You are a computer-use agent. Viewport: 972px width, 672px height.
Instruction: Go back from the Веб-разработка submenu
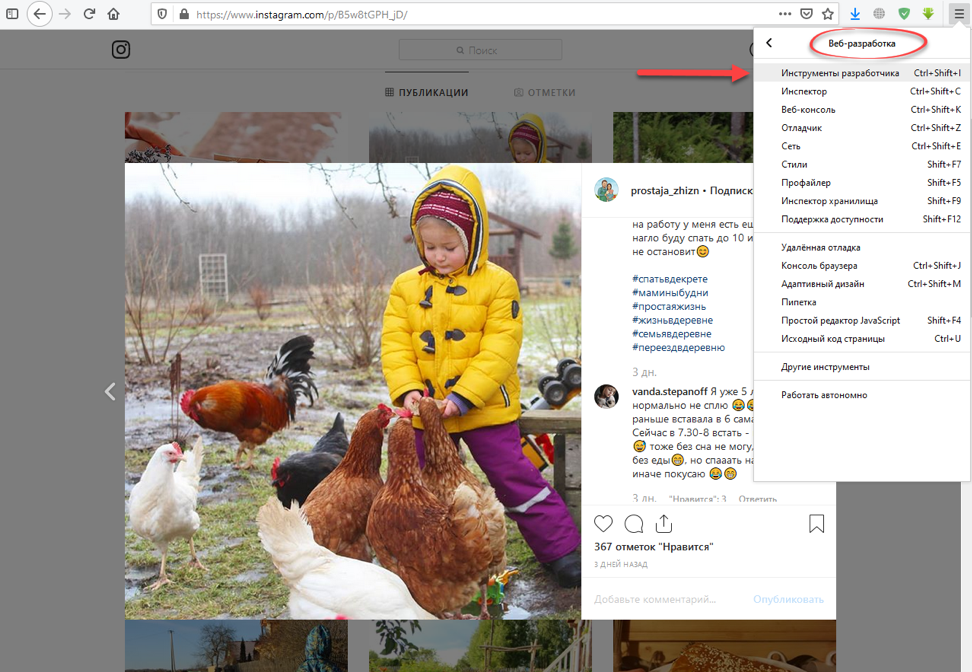pos(769,43)
